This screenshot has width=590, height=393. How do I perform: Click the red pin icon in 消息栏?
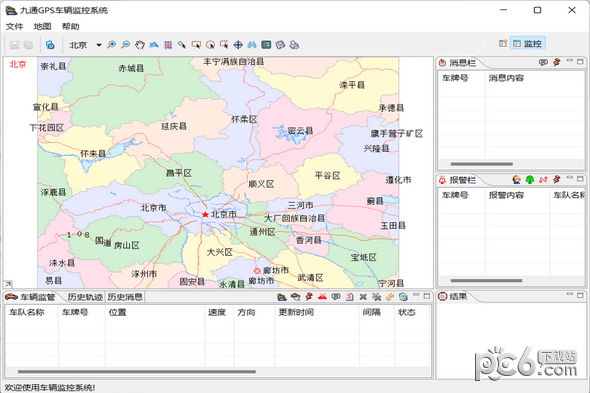[557, 62]
